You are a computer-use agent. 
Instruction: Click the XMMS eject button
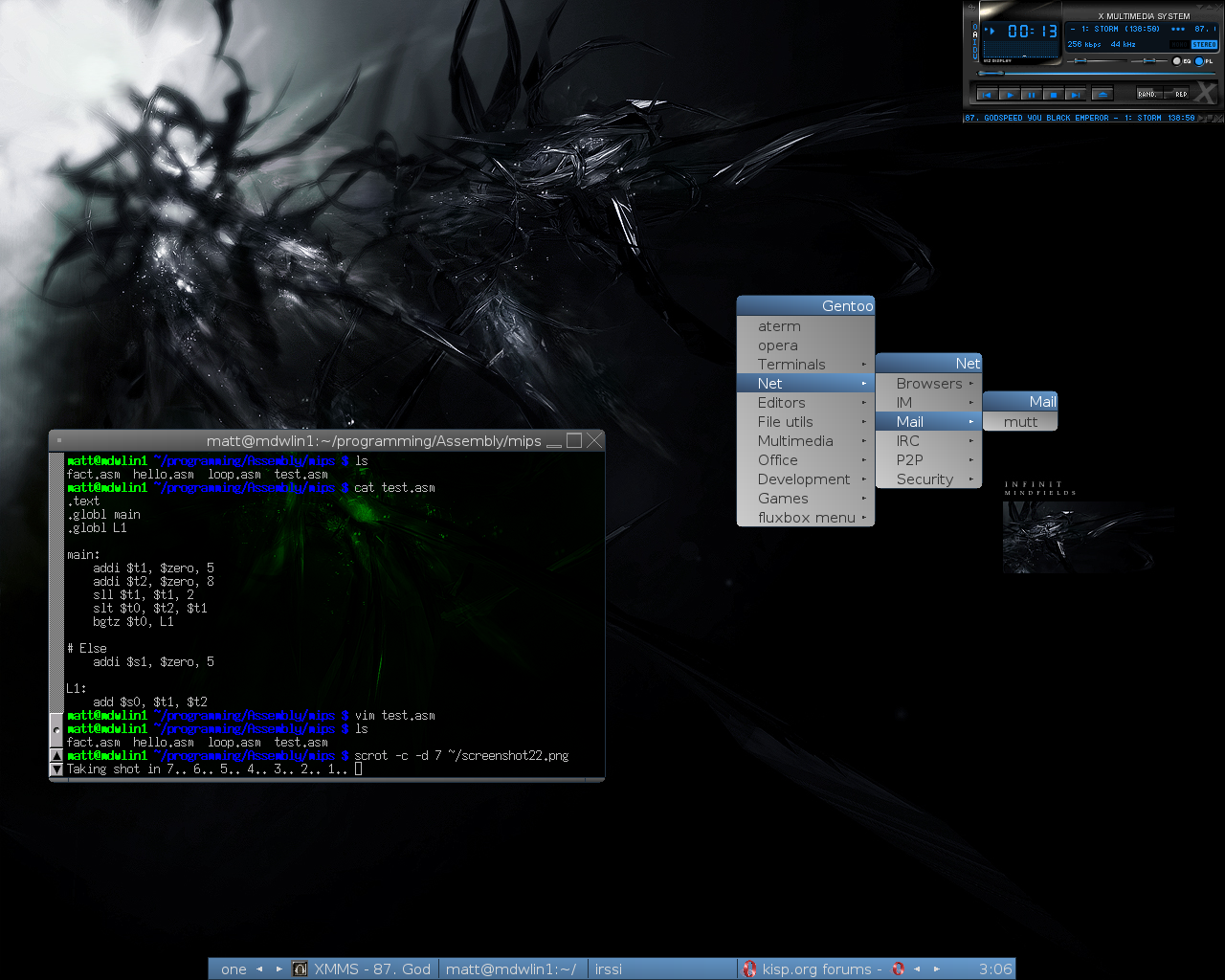1102,94
